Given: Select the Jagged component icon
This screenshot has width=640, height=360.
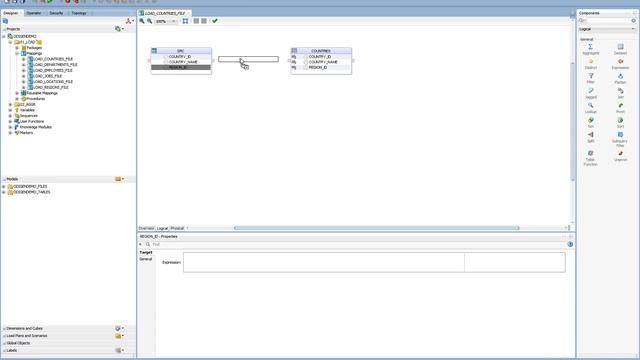Looking at the screenshot, I should tap(591, 91).
